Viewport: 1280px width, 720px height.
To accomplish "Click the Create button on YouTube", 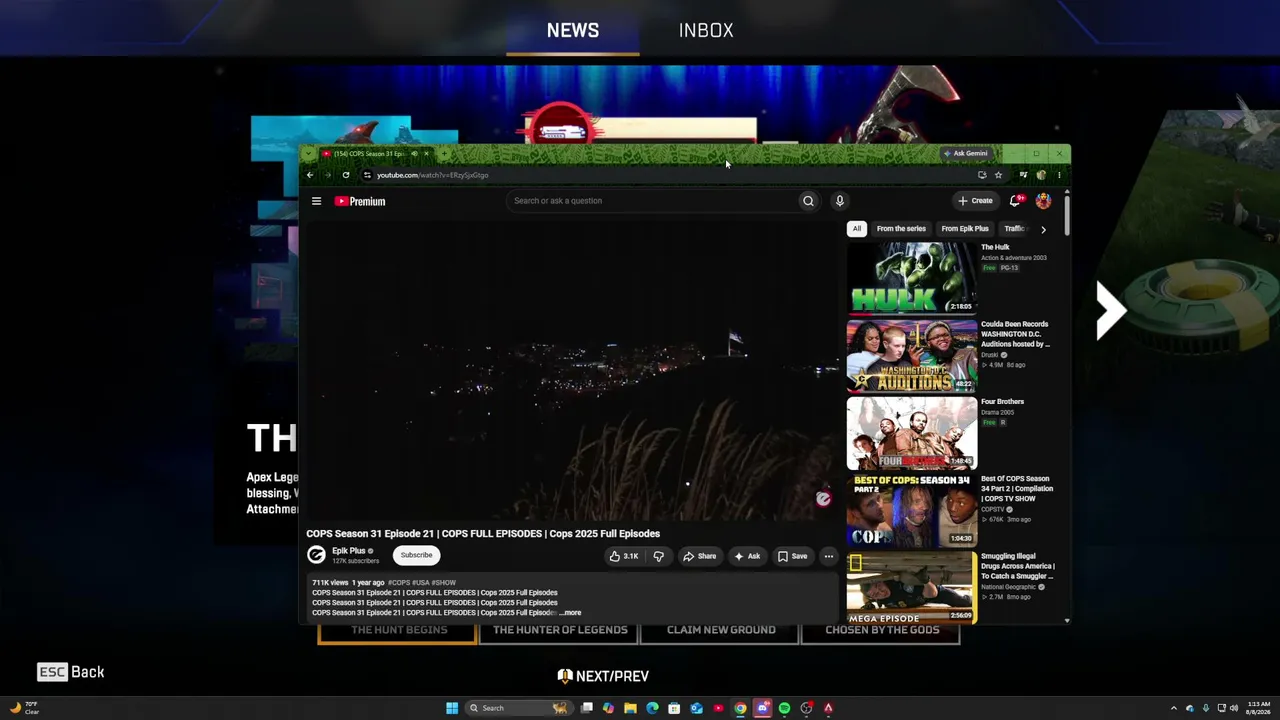I will point(975,201).
